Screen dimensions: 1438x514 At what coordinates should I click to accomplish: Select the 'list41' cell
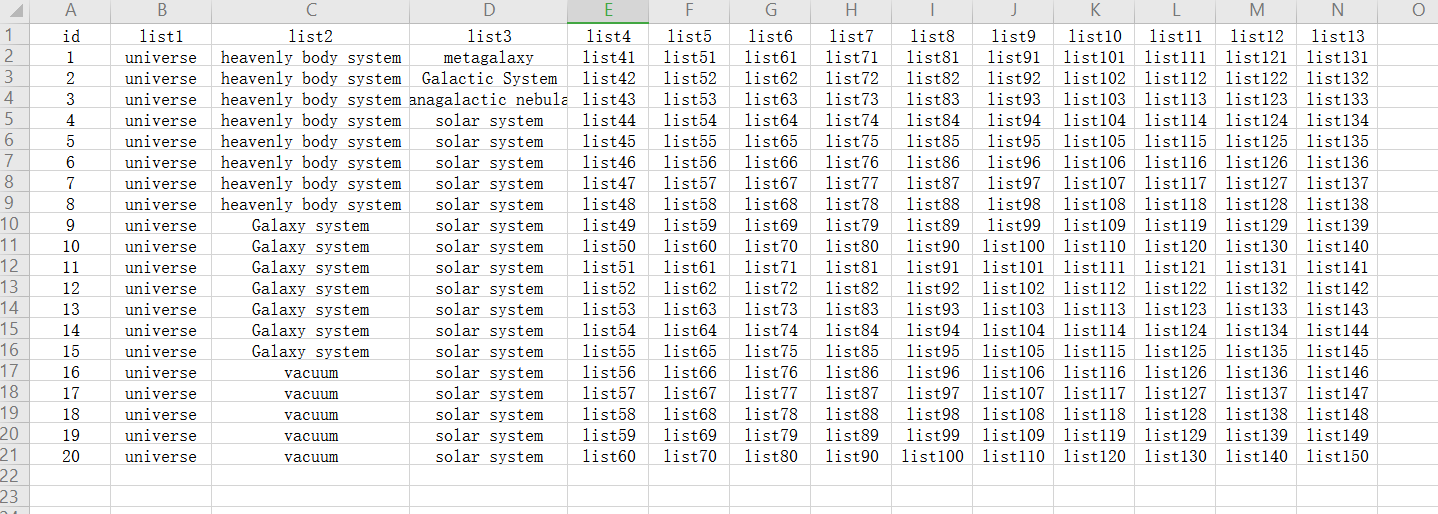[x=608, y=57]
